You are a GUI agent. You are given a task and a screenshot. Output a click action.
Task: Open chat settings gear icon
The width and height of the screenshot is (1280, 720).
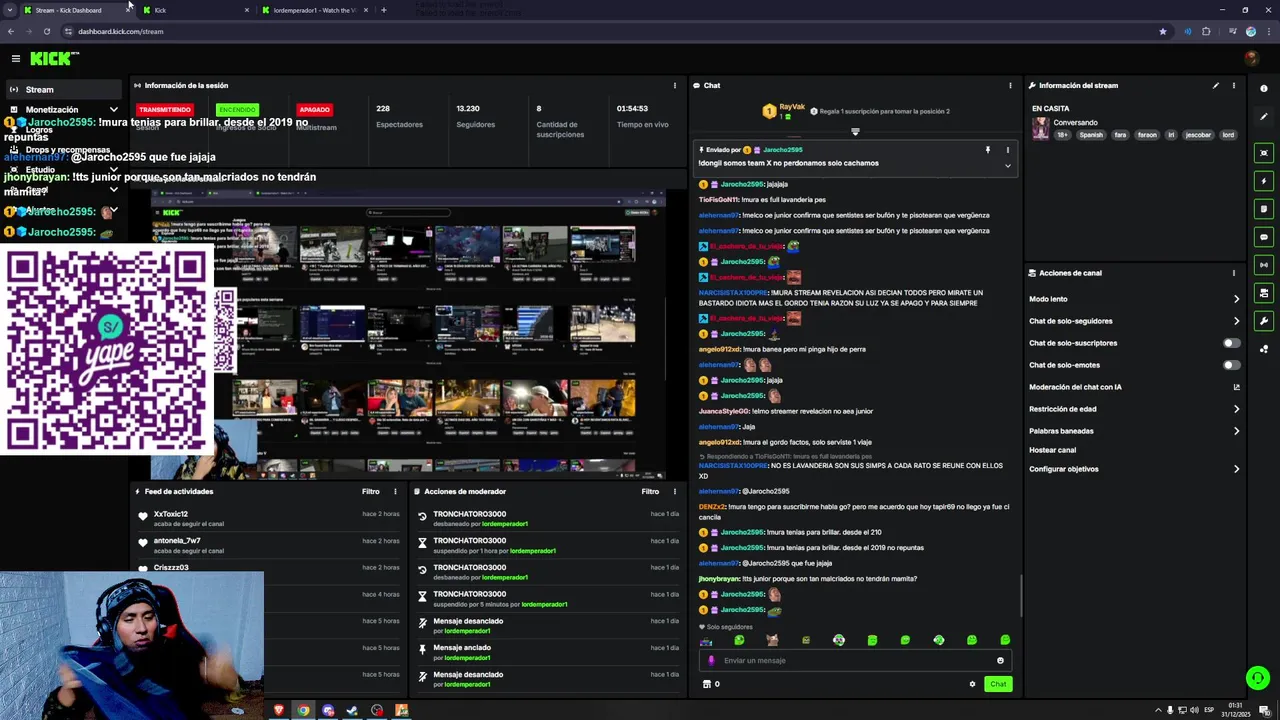[x=972, y=684]
